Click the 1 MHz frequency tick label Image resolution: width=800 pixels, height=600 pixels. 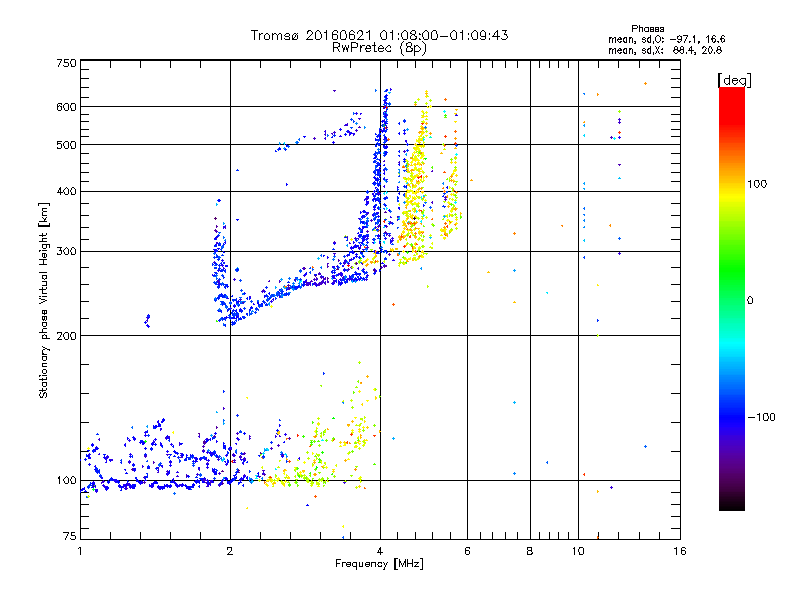[80, 551]
